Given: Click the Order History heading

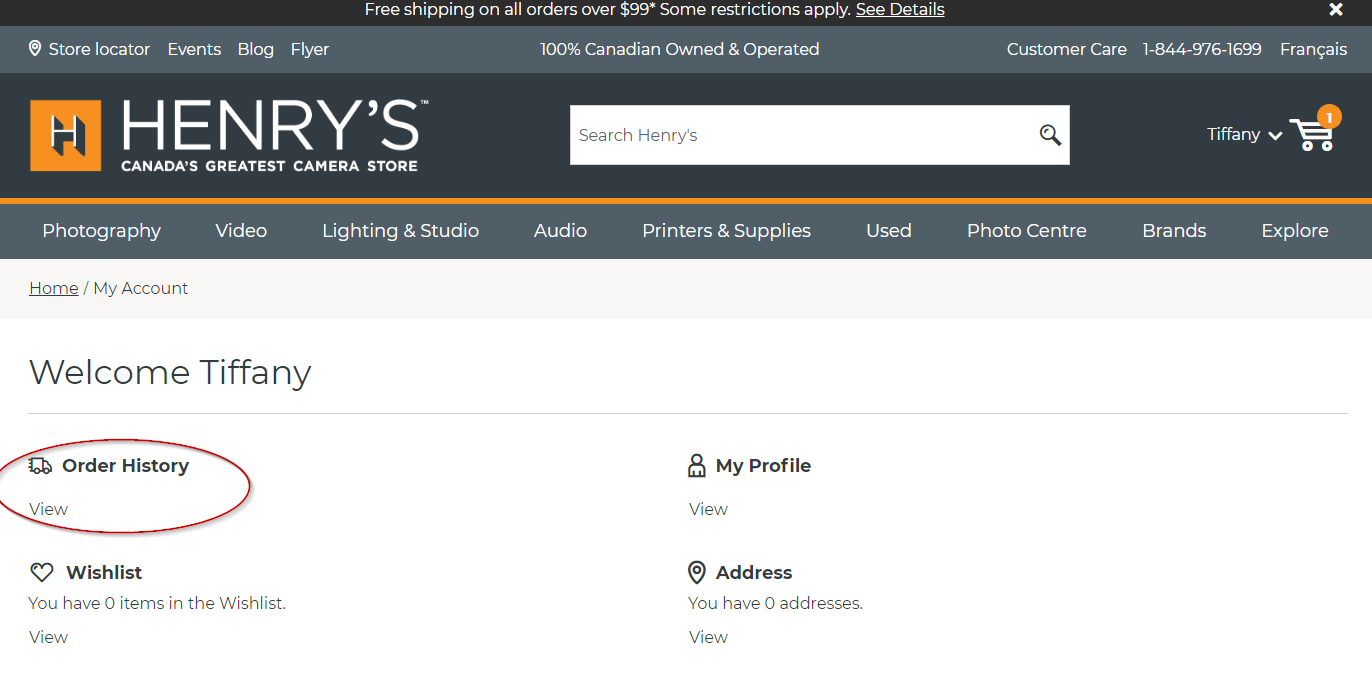Looking at the screenshot, I should coord(125,466).
